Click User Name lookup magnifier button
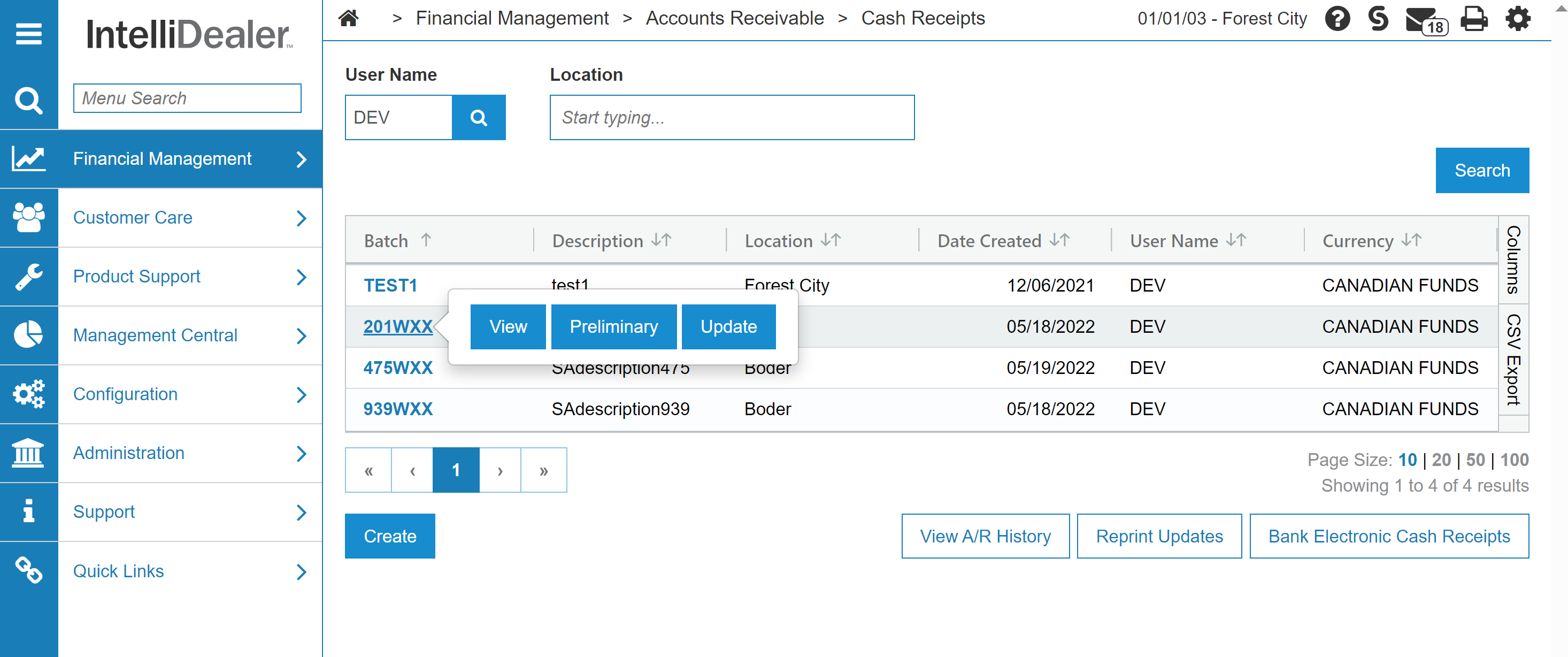This screenshot has height=657, width=1568. pyautogui.click(x=479, y=118)
